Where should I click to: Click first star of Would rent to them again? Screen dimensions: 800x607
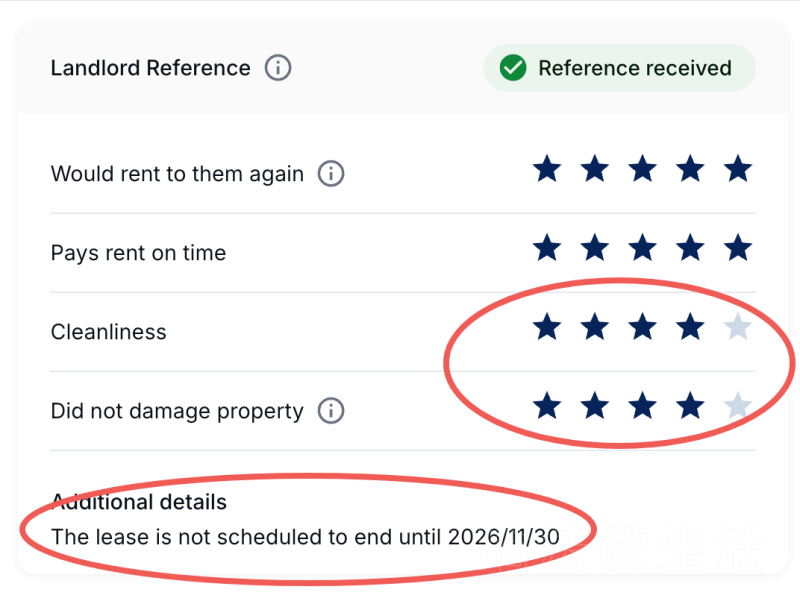547,169
